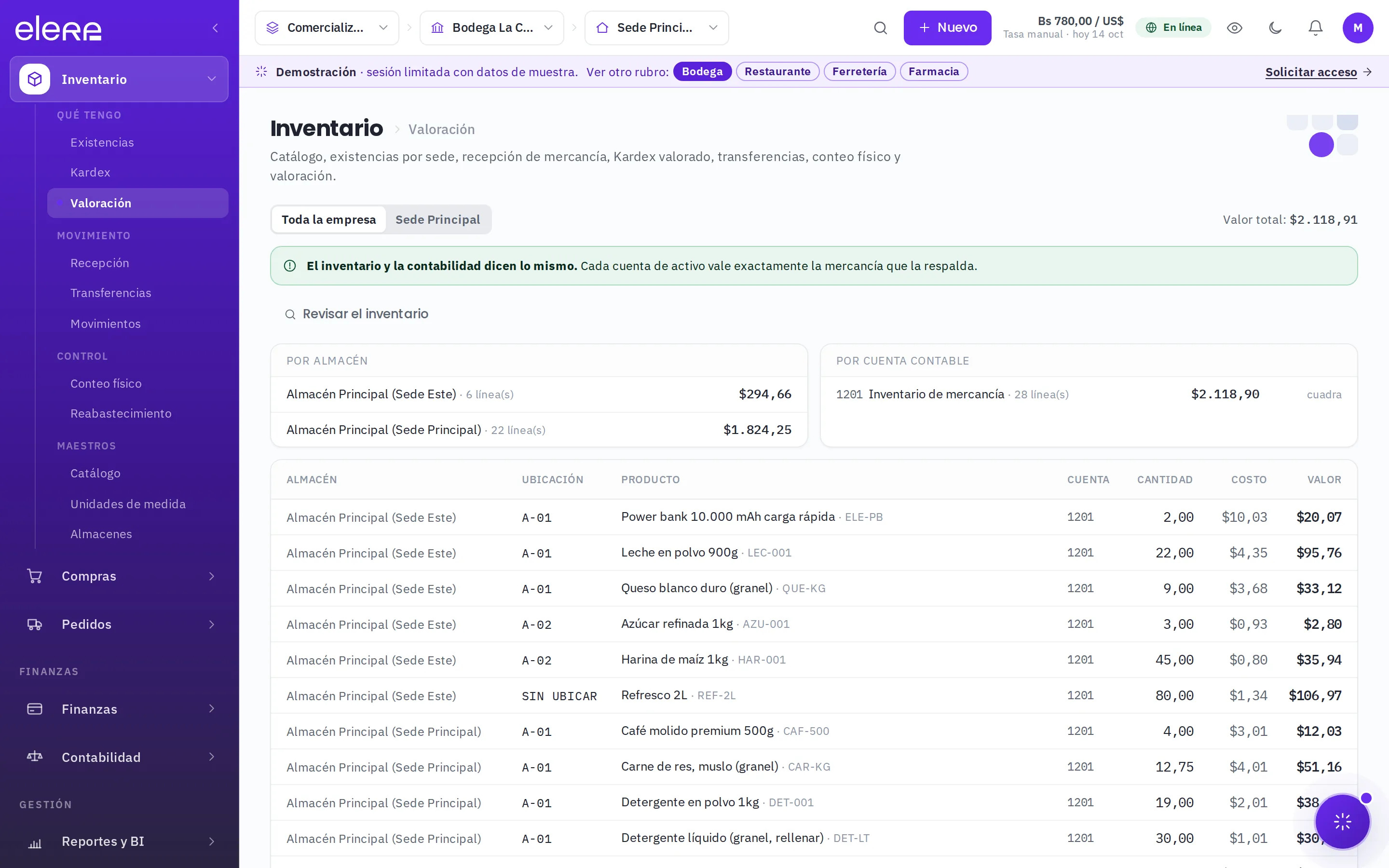Collapse the Inventario module chevron

coord(211,79)
